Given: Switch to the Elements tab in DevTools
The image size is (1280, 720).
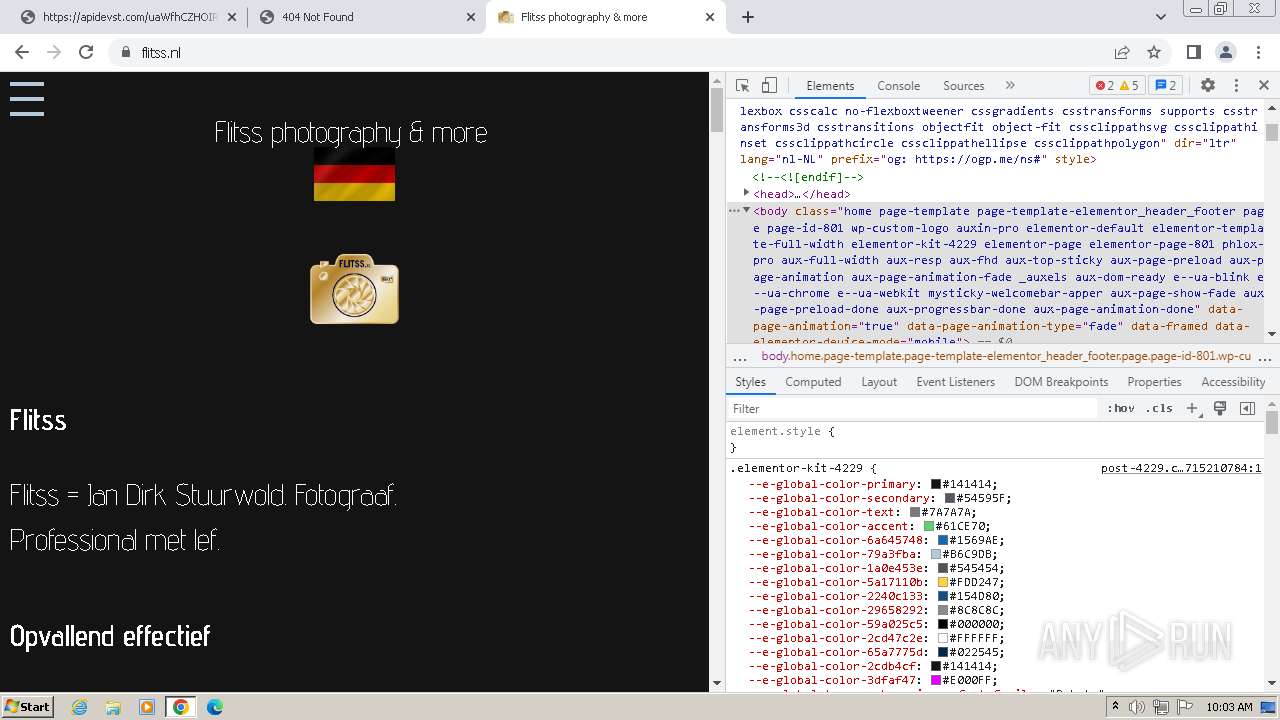Looking at the screenshot, I should [x=830, y=86].
